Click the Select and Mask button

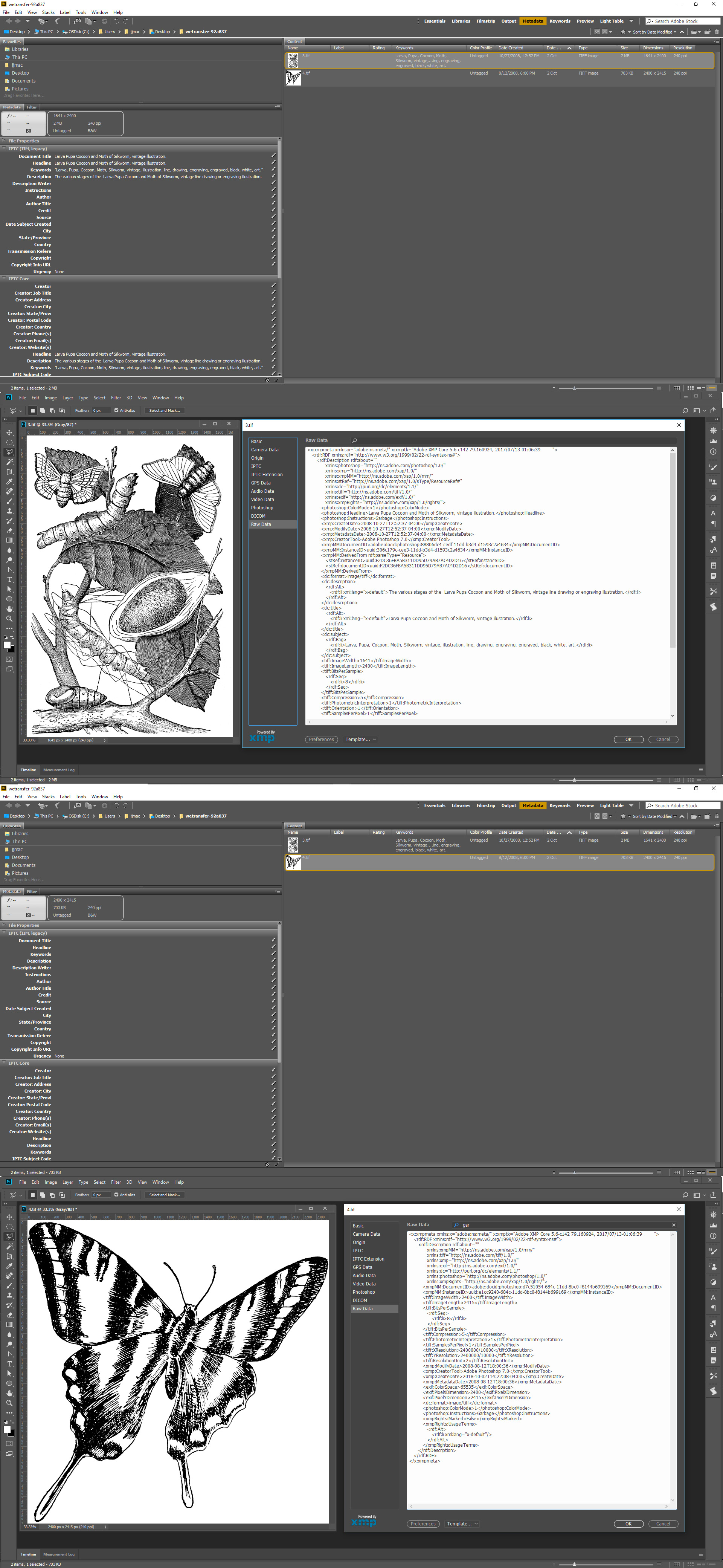tap(164, 410)
